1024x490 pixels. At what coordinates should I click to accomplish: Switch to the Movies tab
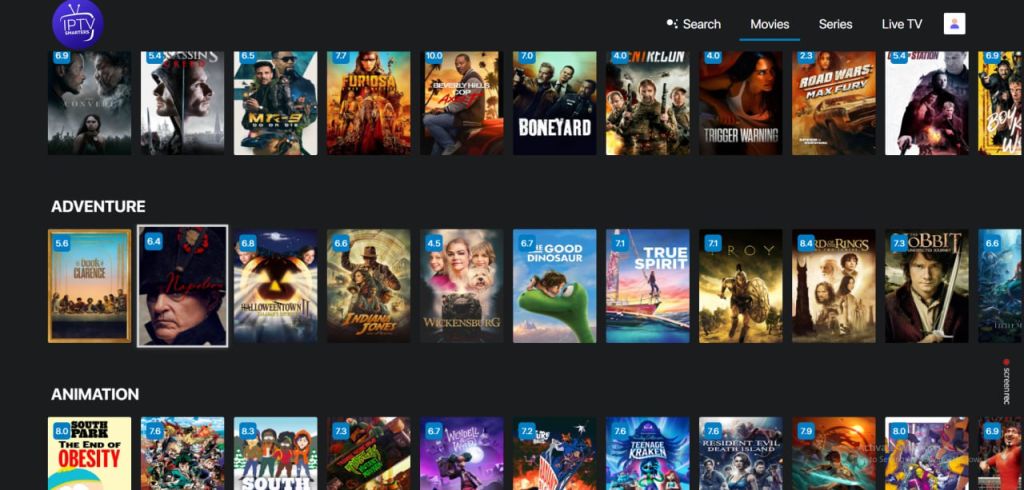pyautogui.click(x=769, y=24)
